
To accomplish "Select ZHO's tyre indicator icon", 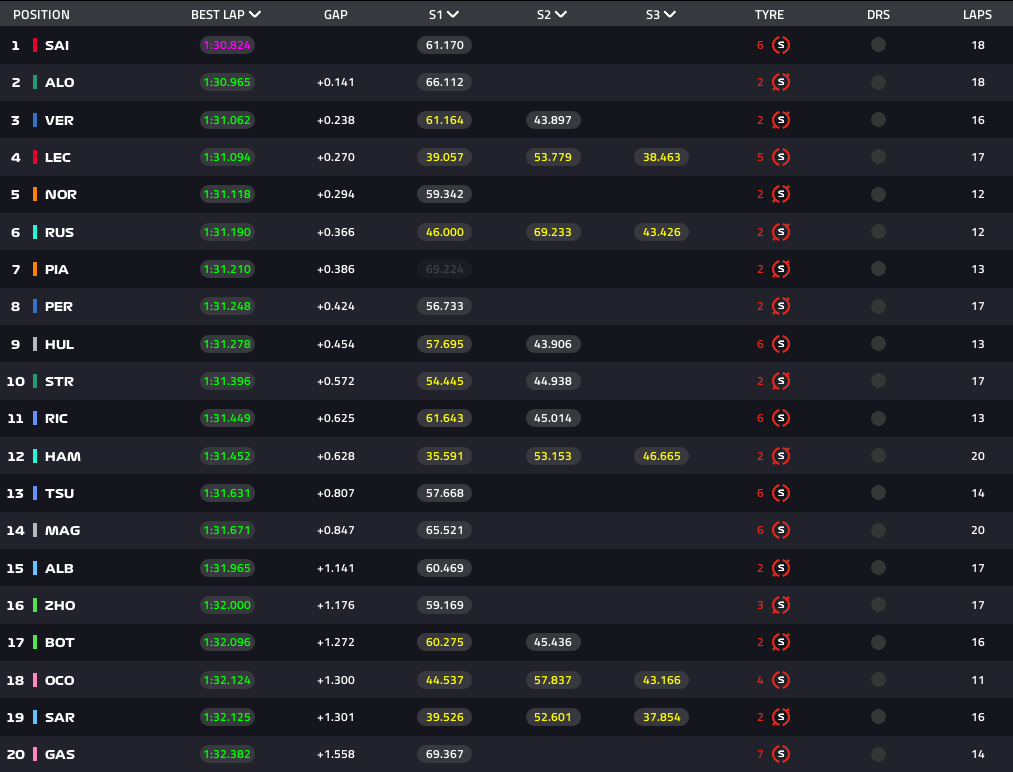I will click(x=781, y=605).
